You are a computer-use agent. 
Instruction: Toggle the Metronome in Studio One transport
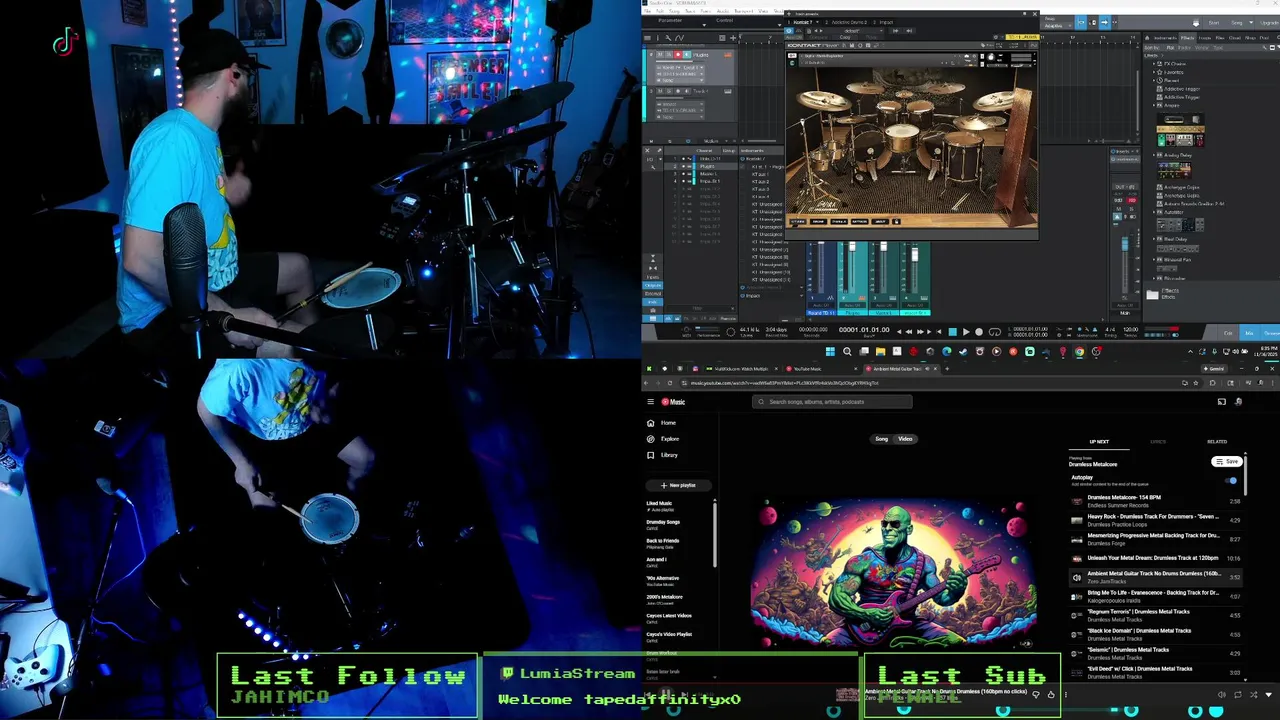pos(1094,329)
